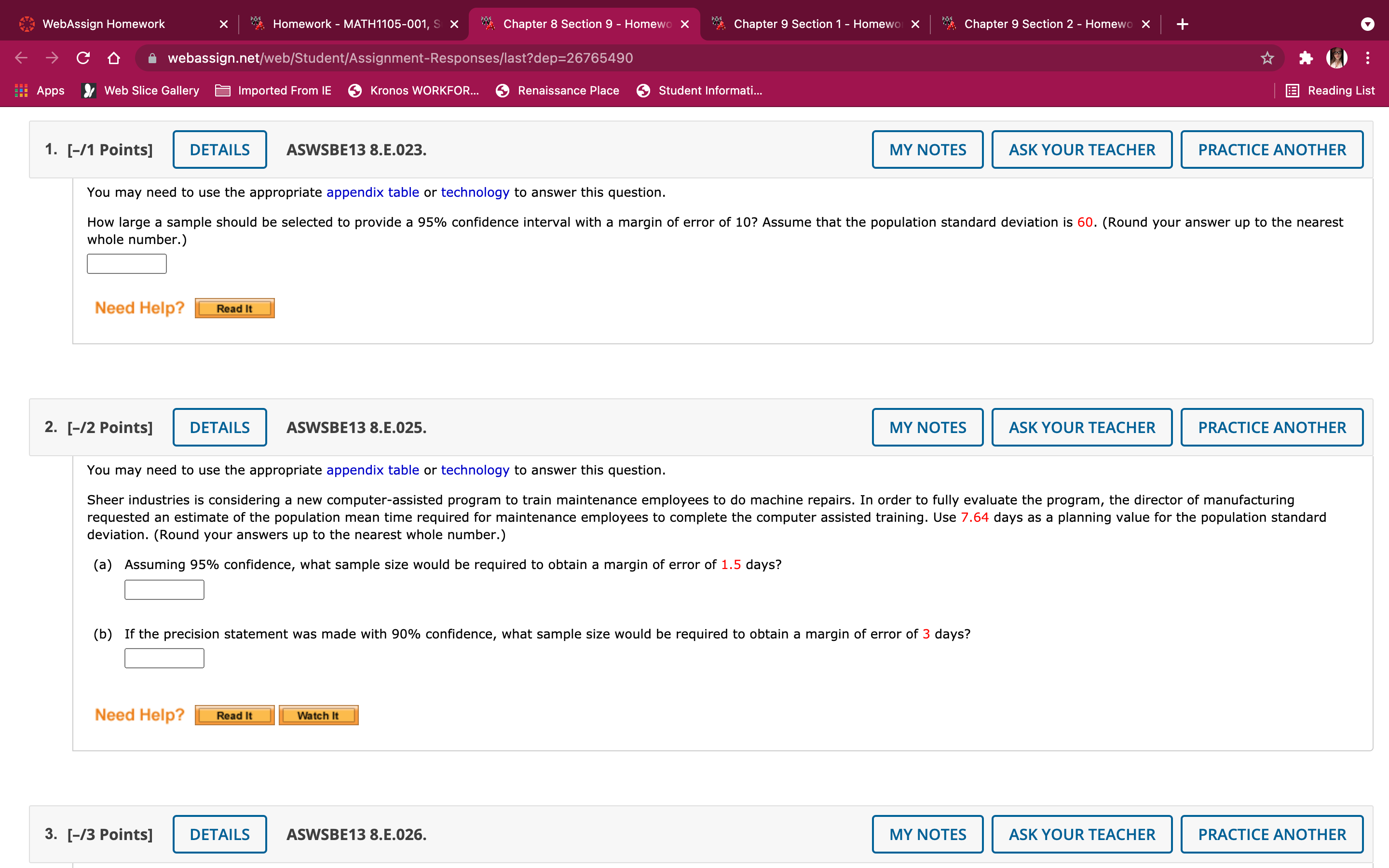The image size is (1389, 868).
Task: Click the browser home icon
Action: tap(114, 58)
